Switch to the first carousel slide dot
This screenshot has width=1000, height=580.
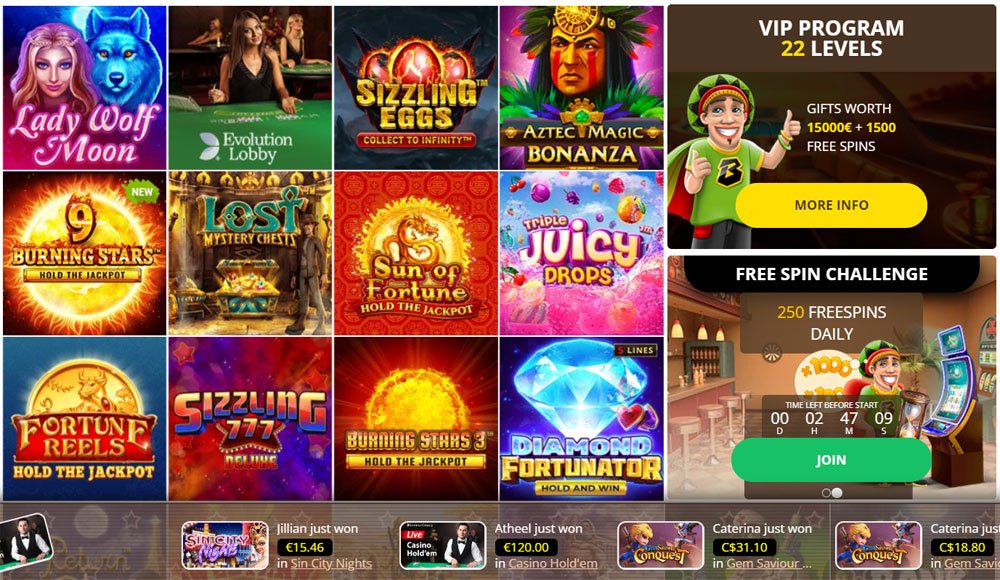pos(827,493)
